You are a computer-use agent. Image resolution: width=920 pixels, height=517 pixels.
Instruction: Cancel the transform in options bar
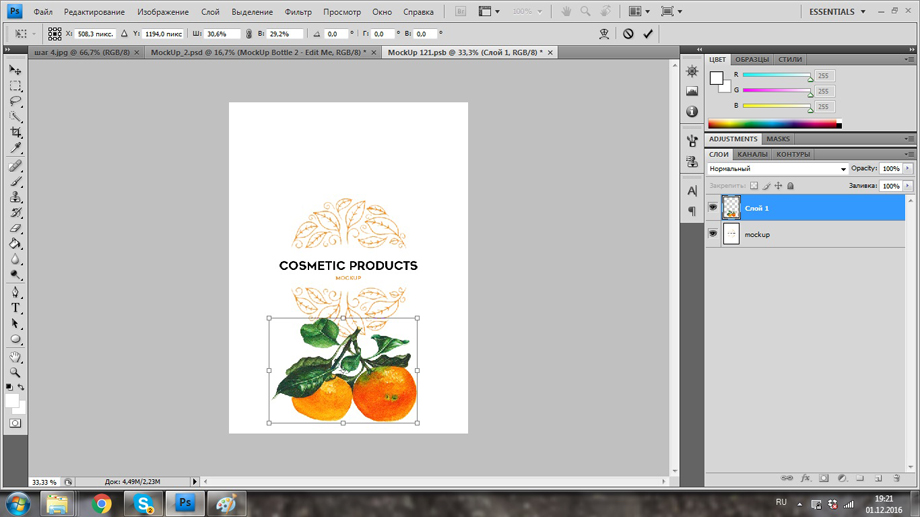tap(628, 34)
